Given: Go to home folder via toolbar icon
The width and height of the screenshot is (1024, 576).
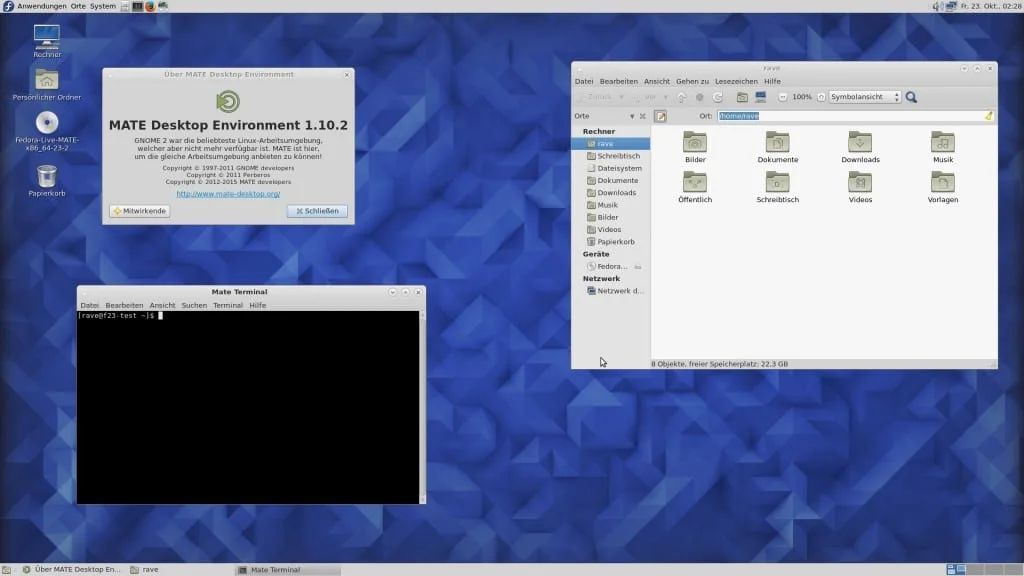Looking at the screenshot, I should click(x=742, y=97).
